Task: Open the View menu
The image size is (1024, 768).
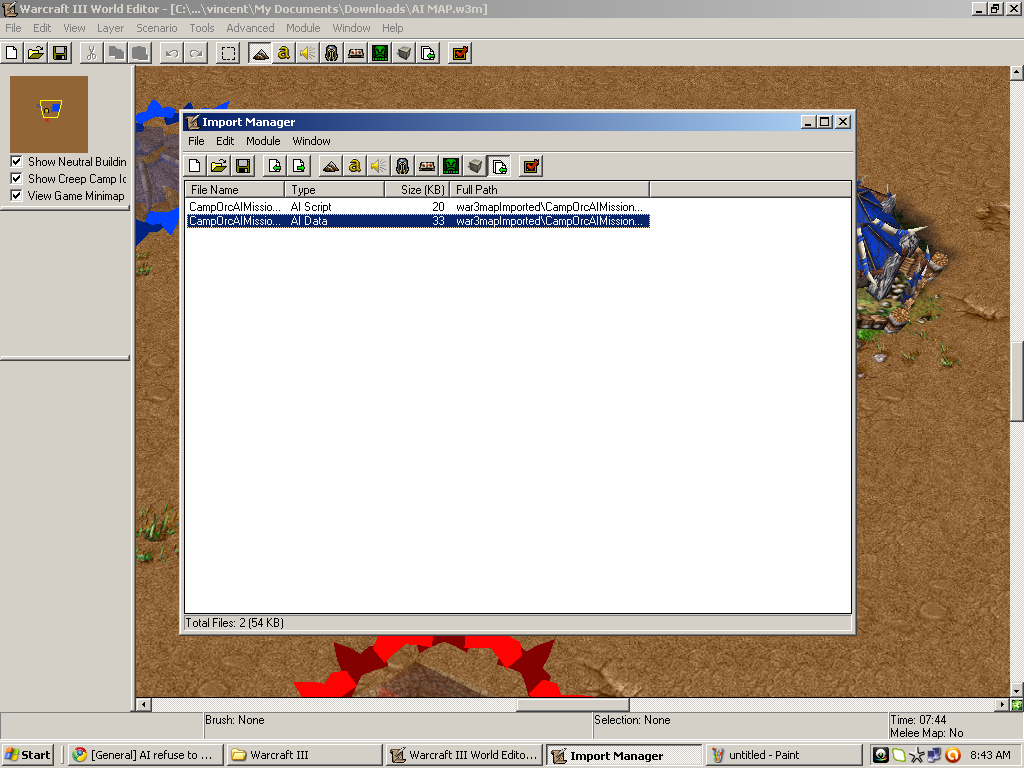Action: tap(74, 28)
